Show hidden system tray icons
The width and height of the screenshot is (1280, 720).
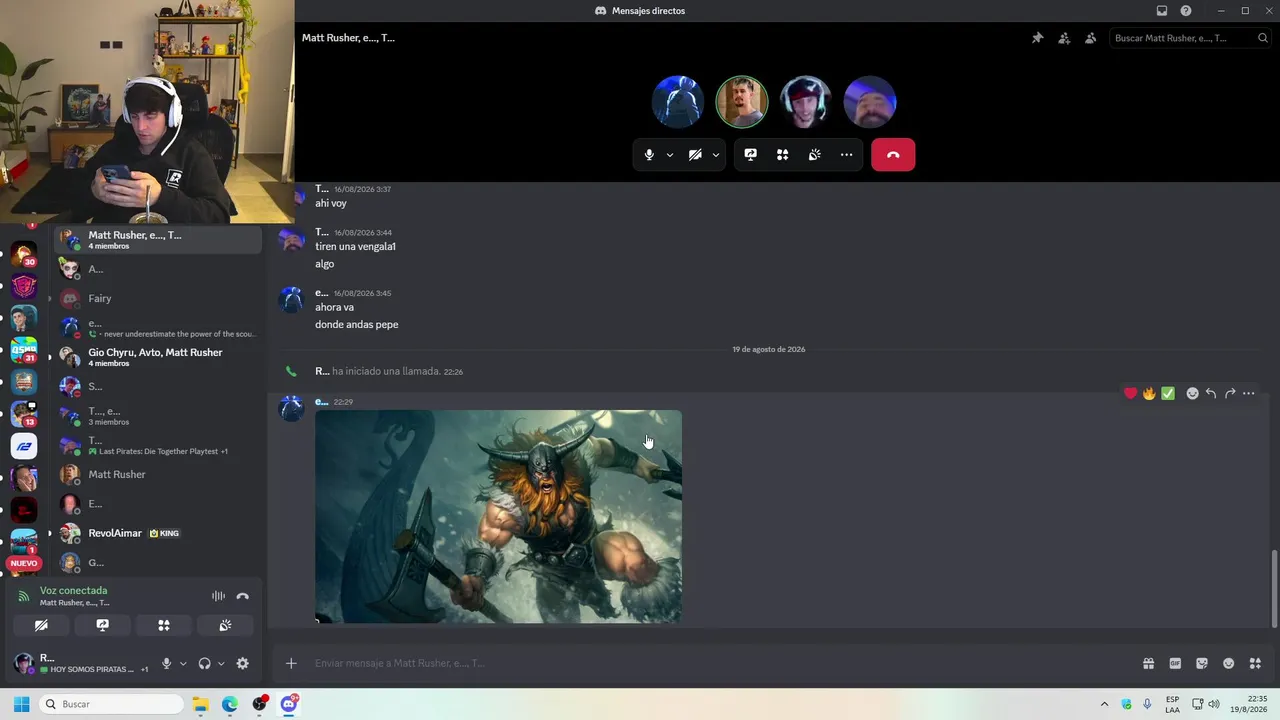coord(1104,704)
